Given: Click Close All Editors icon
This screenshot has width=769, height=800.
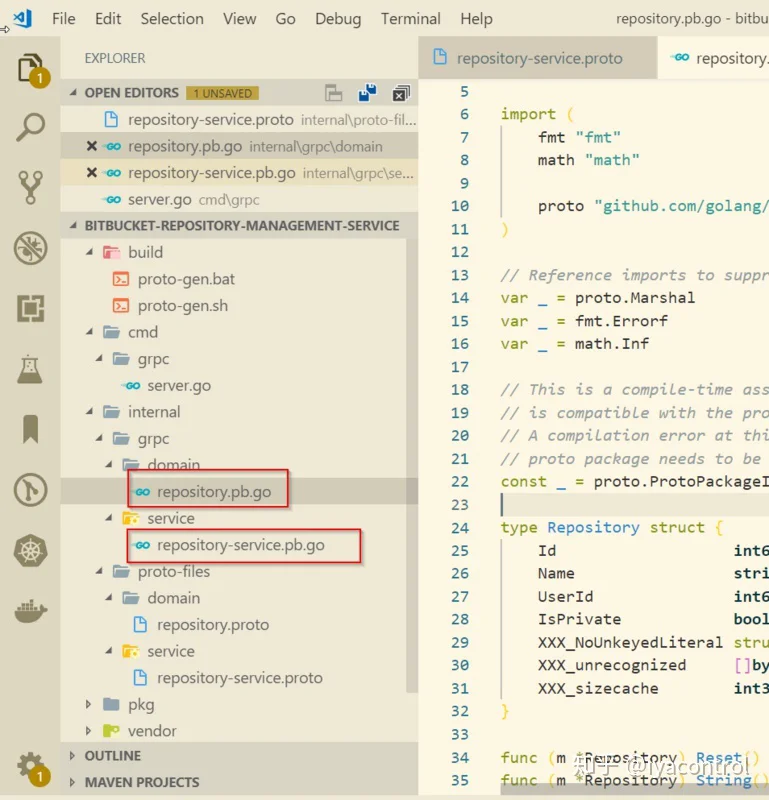Looking at the screenshot, I should pyautogui.click(x=401, y=93).
